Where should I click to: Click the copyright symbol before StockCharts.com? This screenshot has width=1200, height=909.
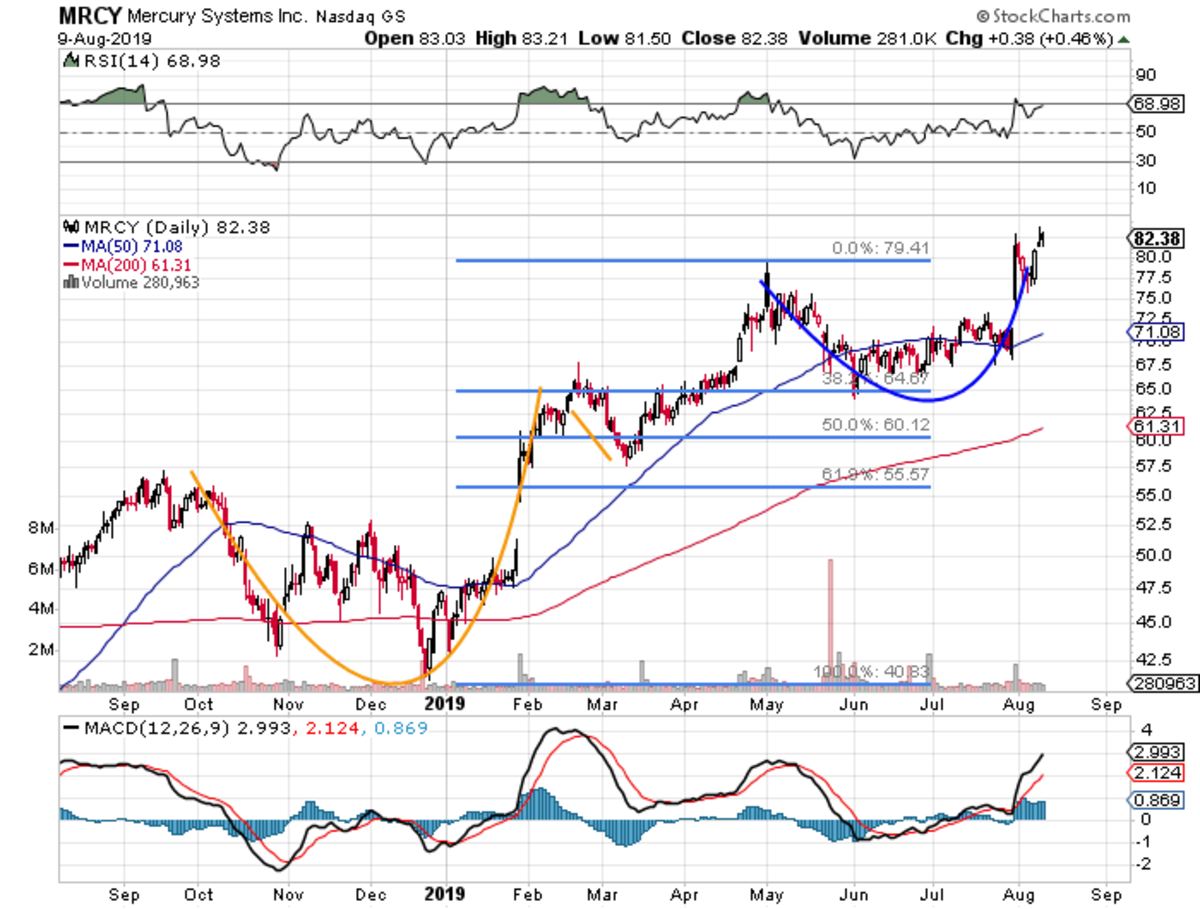click(982, 17)
